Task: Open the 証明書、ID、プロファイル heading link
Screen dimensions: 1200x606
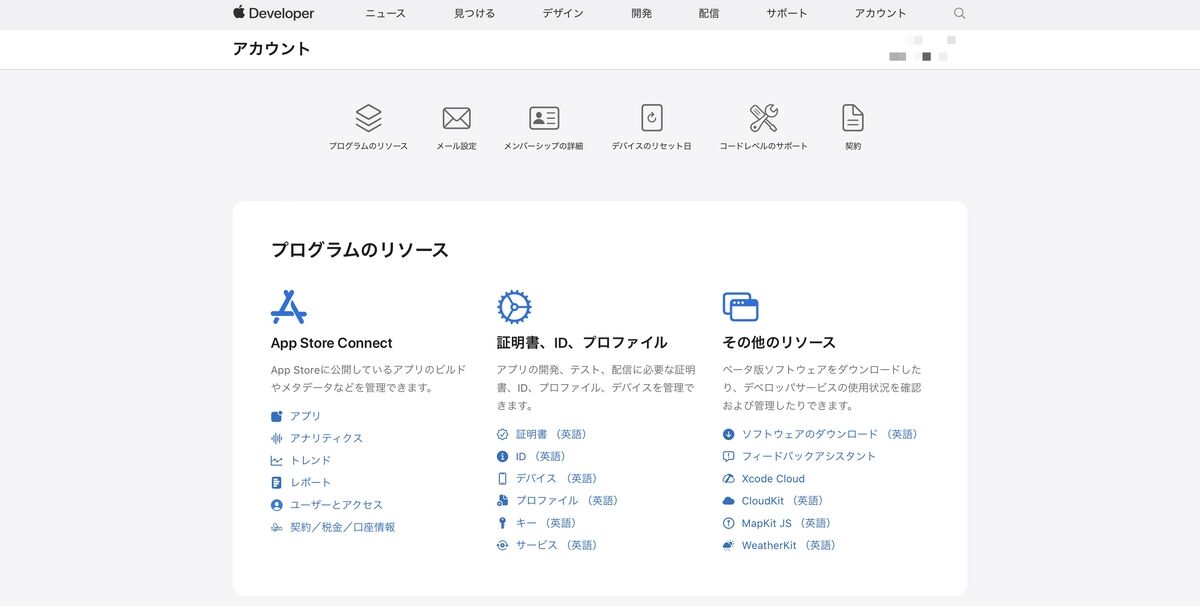Action: click(x=582, y=343)
